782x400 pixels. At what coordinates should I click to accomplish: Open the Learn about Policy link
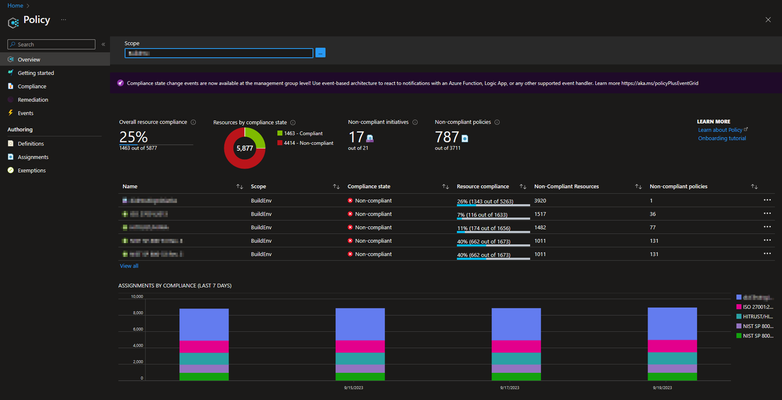point(721,130)
